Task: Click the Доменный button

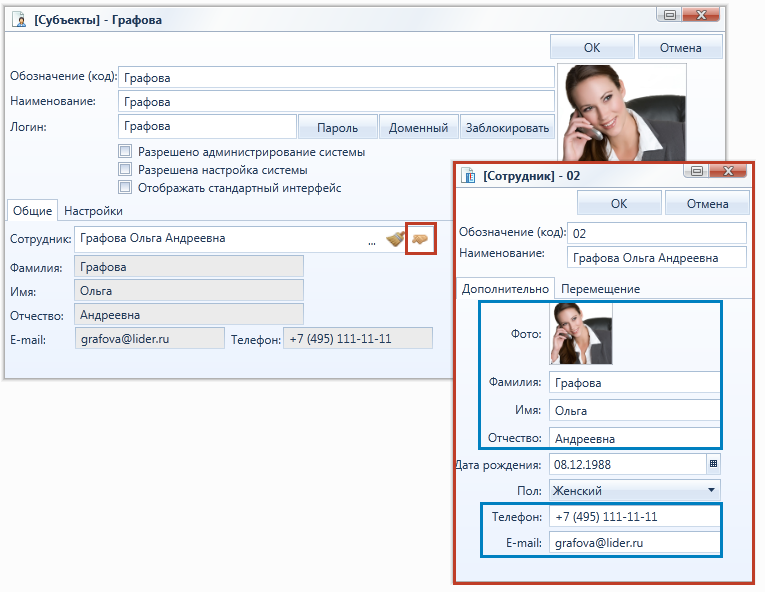Action: coord(418,127)
